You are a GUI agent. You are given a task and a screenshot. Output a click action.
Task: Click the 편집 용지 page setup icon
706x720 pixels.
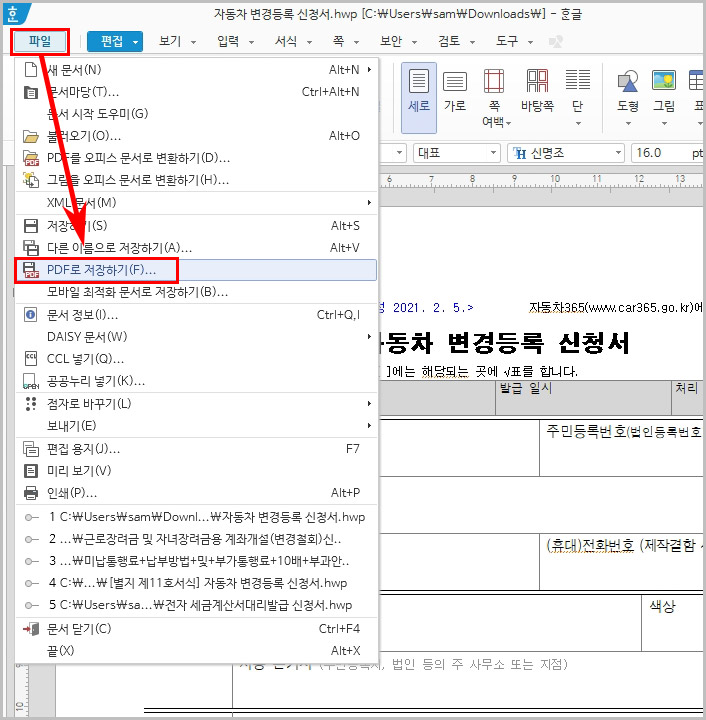click(x=31, y=449)
